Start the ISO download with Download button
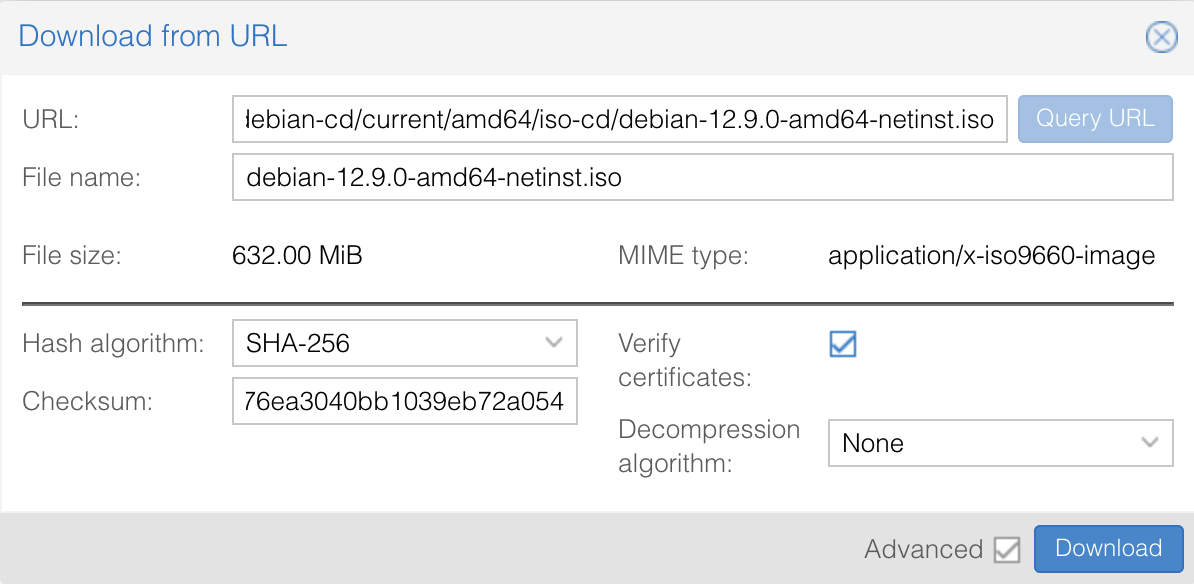Image resolution: width=1194 pixels, height=584 pixels. click(1108, 548)
